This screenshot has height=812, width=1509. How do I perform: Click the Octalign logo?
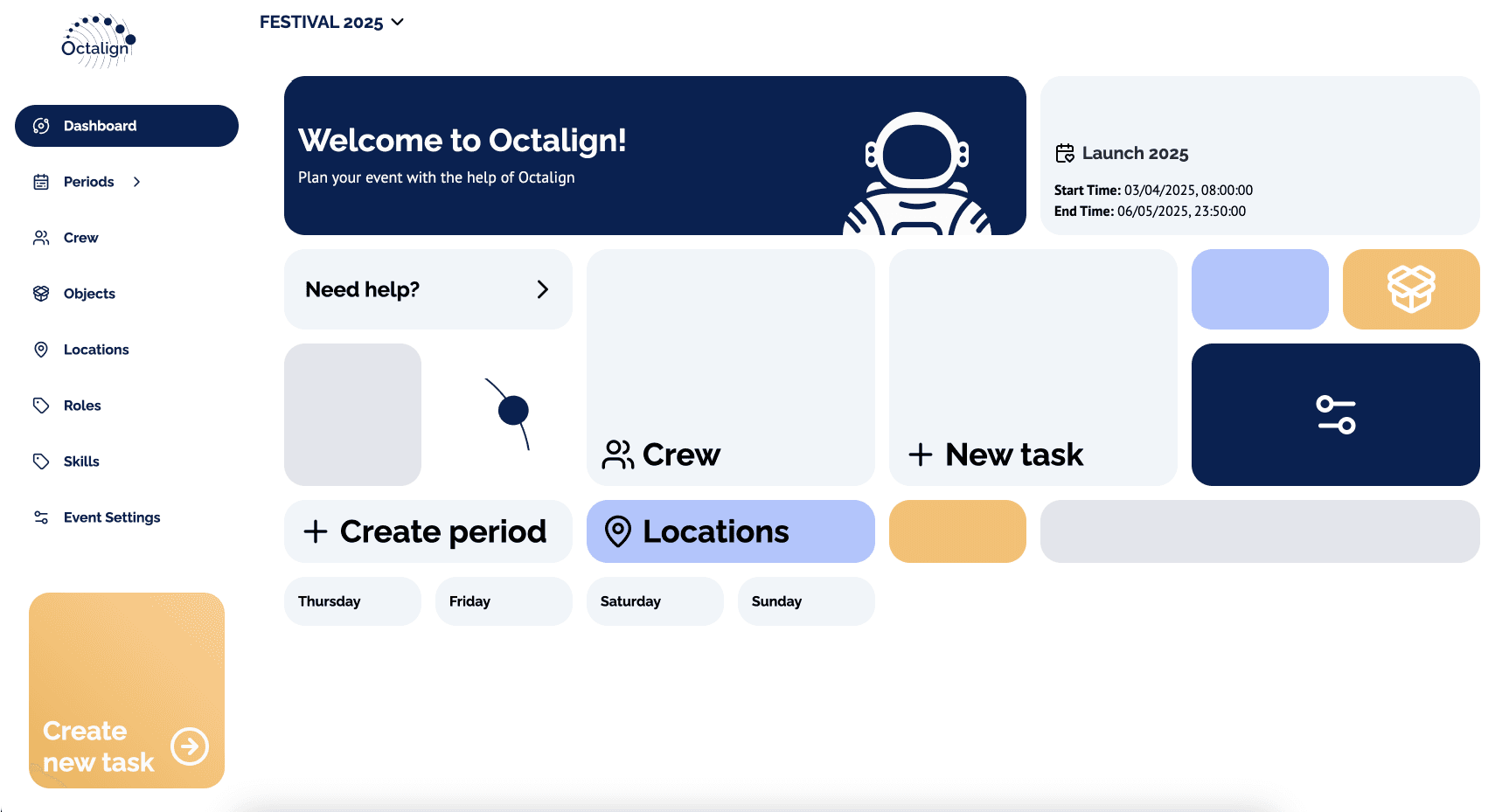tap(98, 41)
